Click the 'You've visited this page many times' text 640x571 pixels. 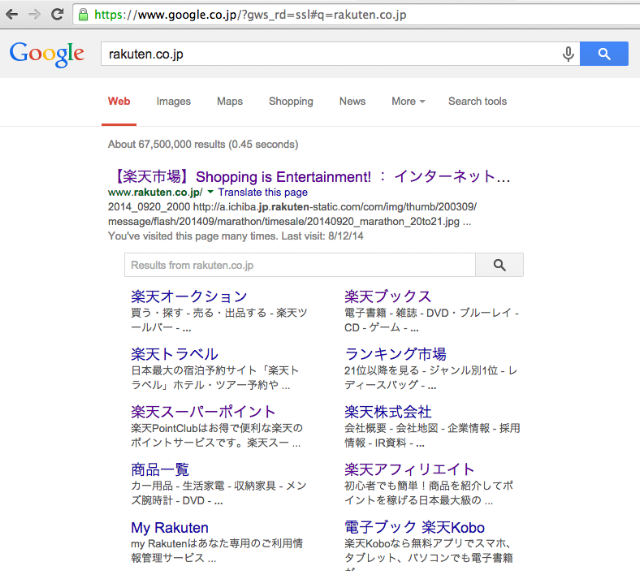236,236
